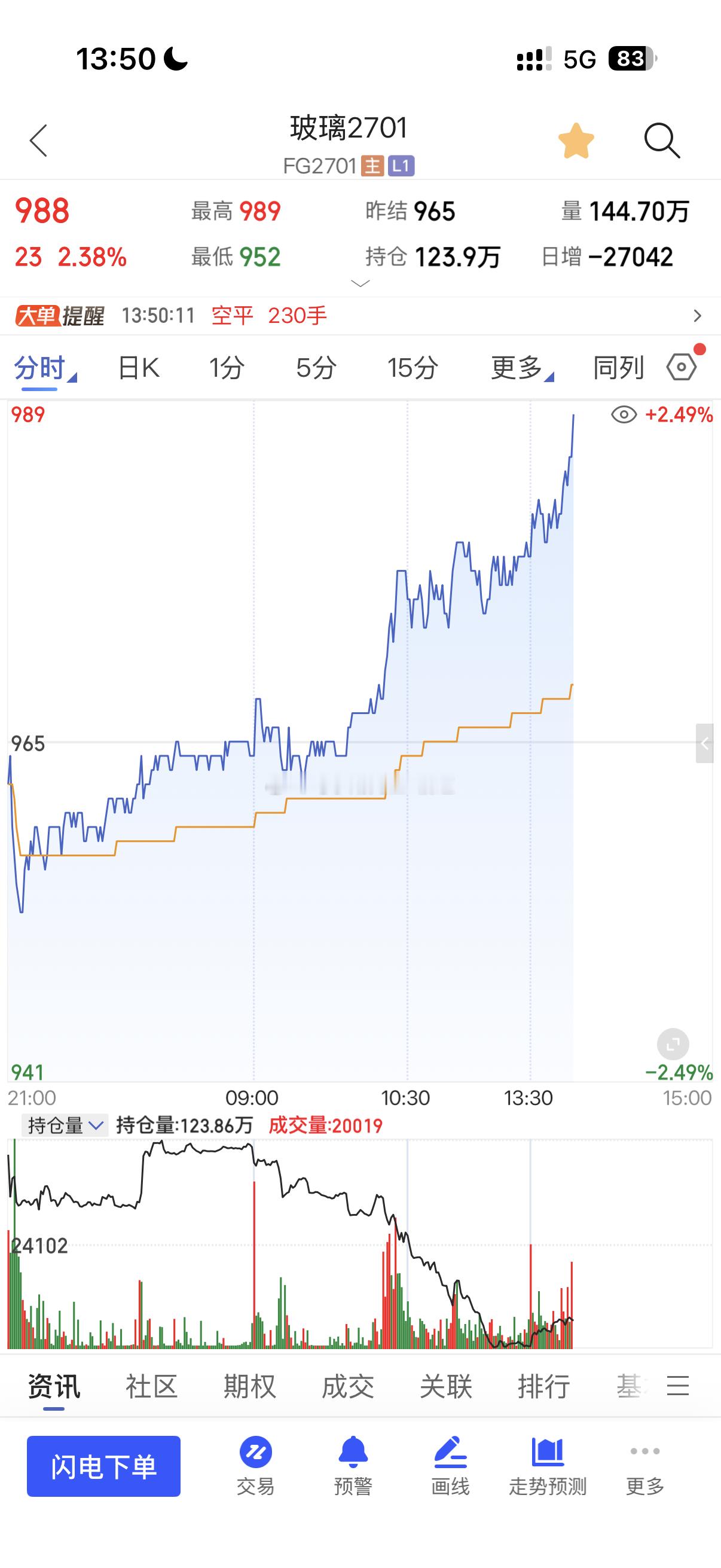The image size is (721, 1568).
Task: Toggle the eye visibility icon on chart
Action: pos(624,415)
